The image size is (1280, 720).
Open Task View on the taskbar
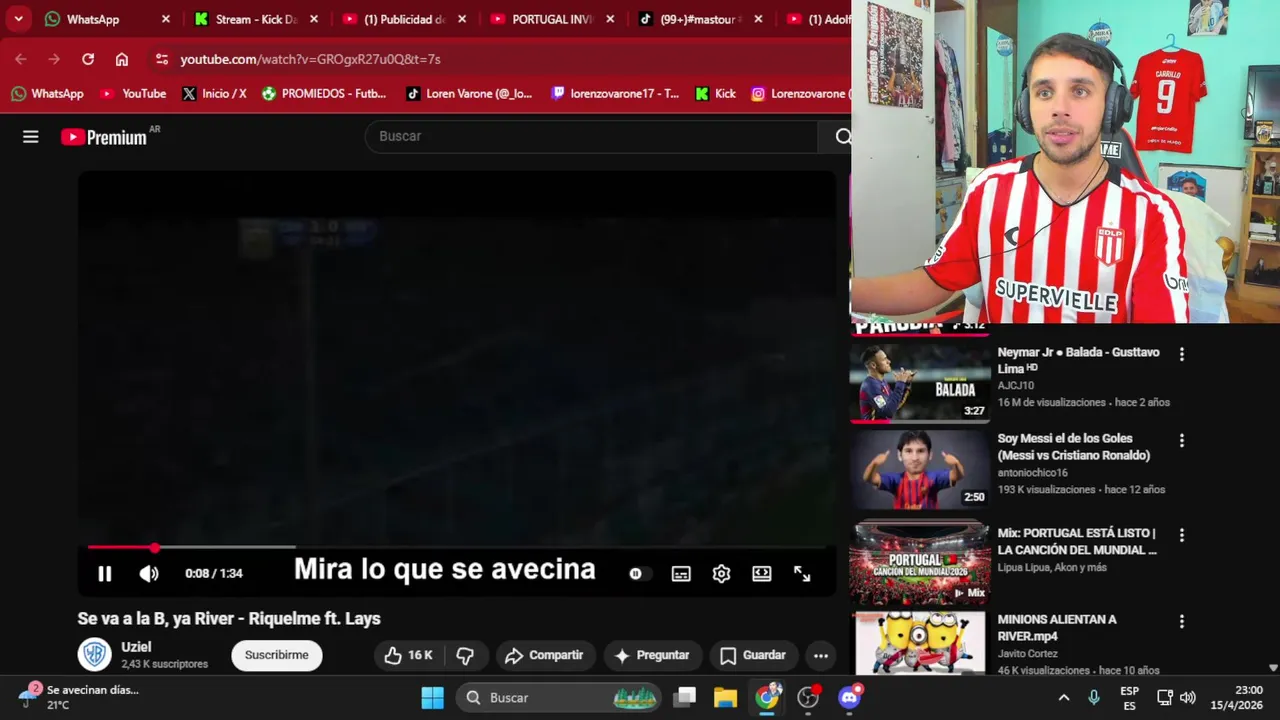coord(685,697)
